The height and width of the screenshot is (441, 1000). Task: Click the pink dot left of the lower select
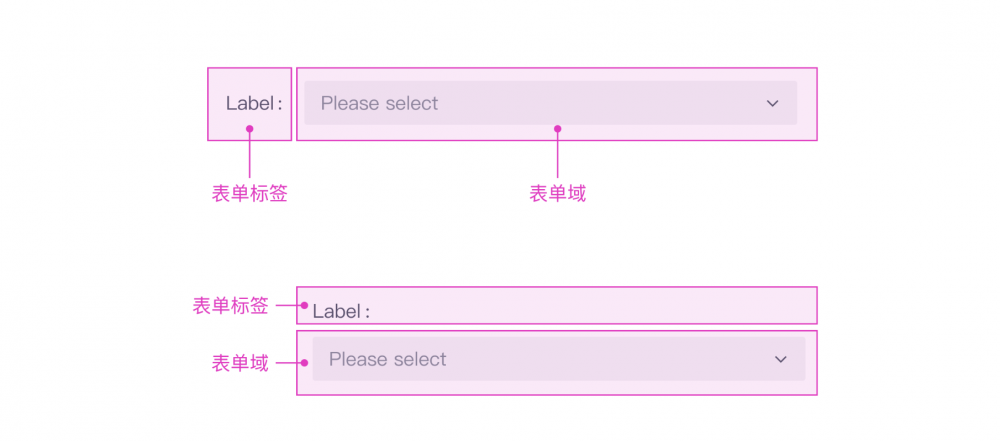click(304, 363)
